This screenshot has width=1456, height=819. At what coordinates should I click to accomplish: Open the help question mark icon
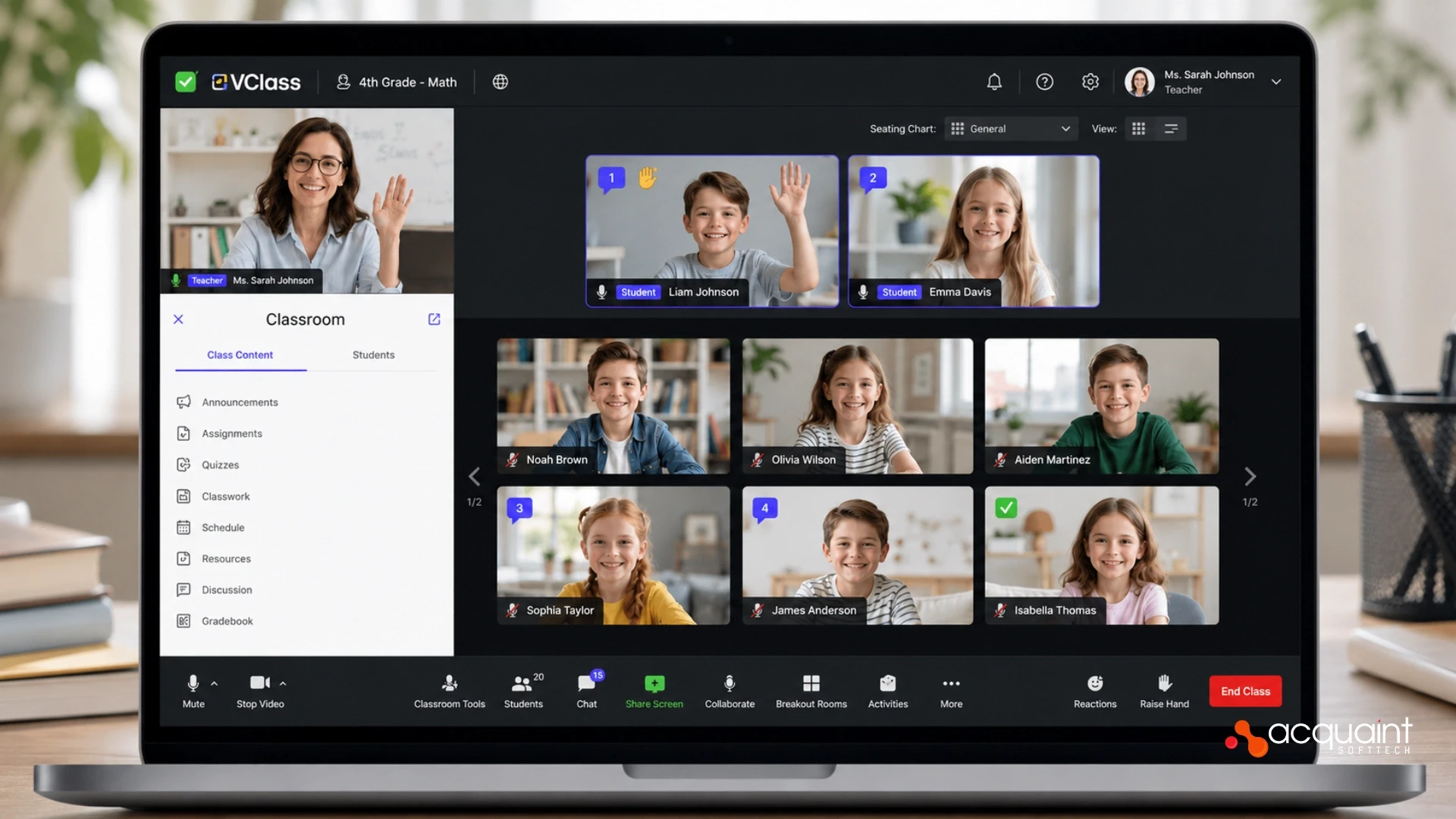tap(1045, 82)
